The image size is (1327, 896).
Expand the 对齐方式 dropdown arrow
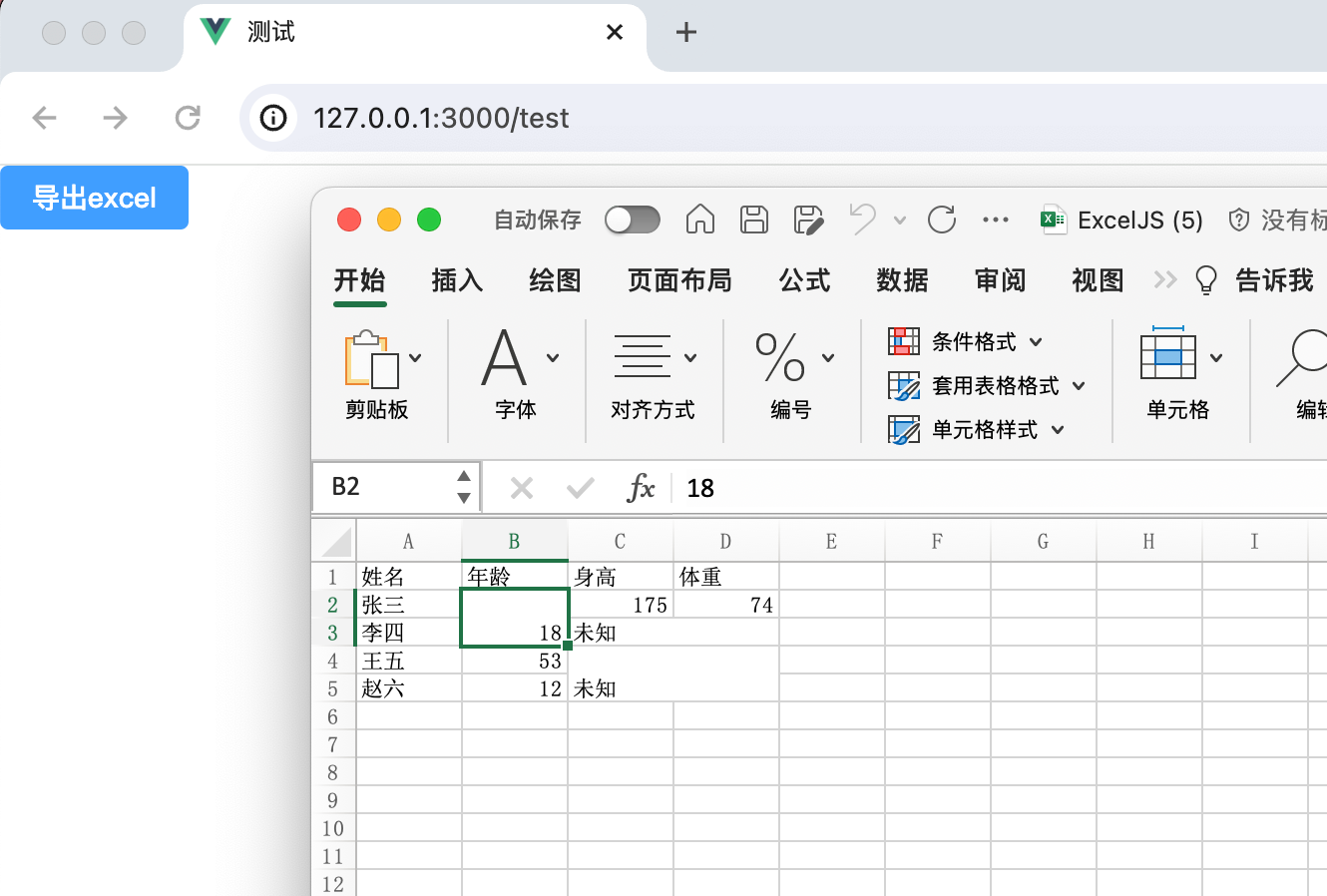tap(690, 358)
